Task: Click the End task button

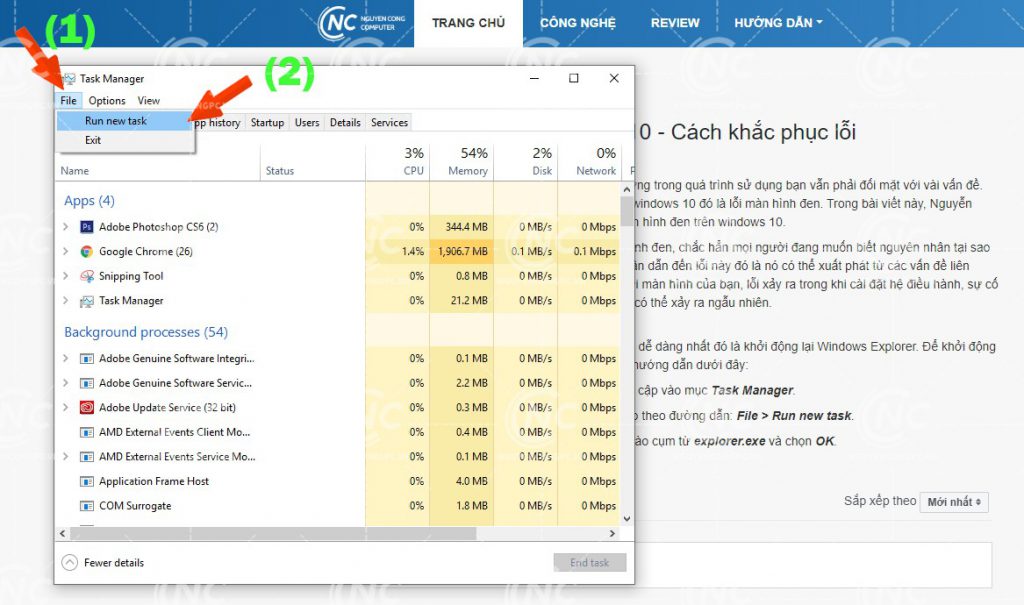Action: click(590, 563)
